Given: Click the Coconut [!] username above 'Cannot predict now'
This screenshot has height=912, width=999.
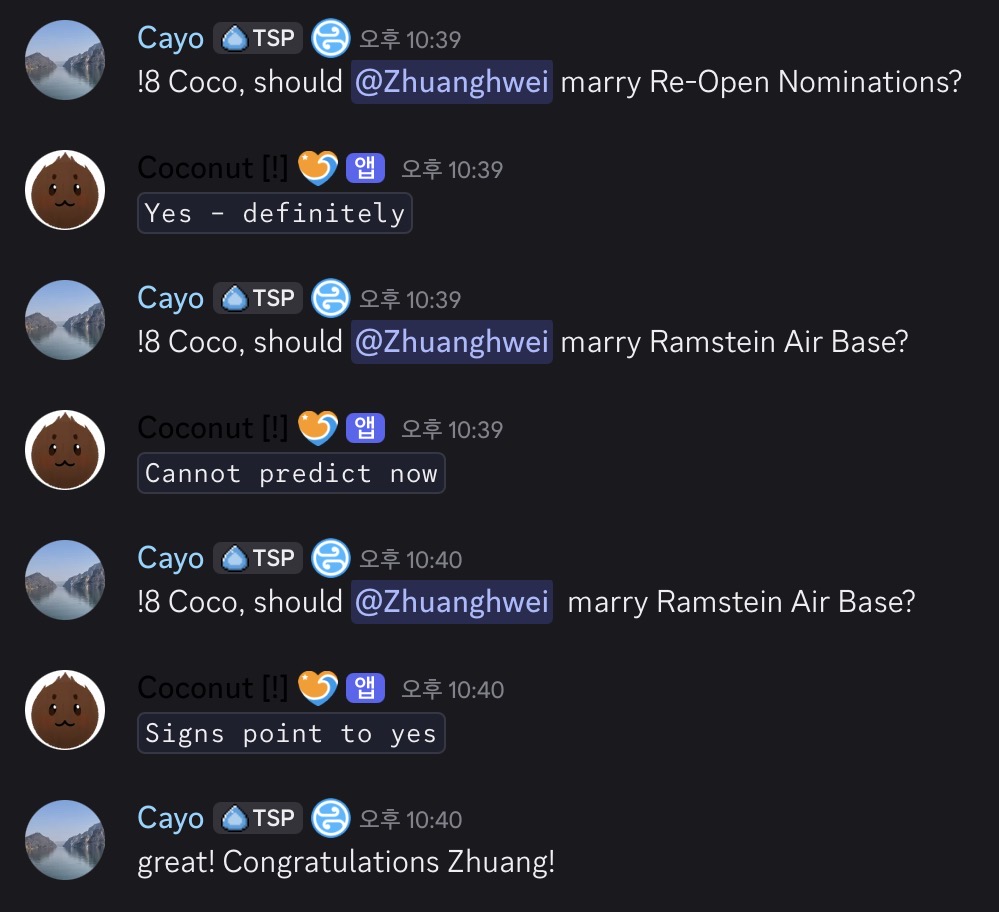Looking at the screenshot, I should (213, 428).
